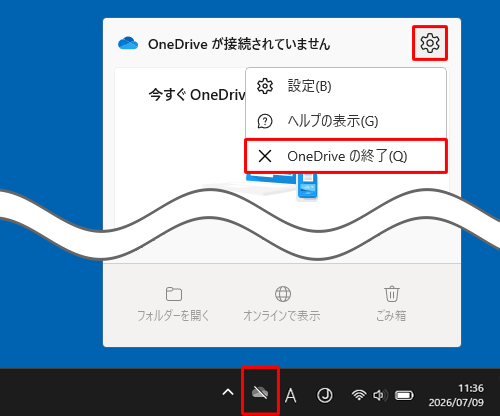The height and width of the screenshot is (416, 500).
Task: Check the battery status icon
Action: tap(404, 395)
